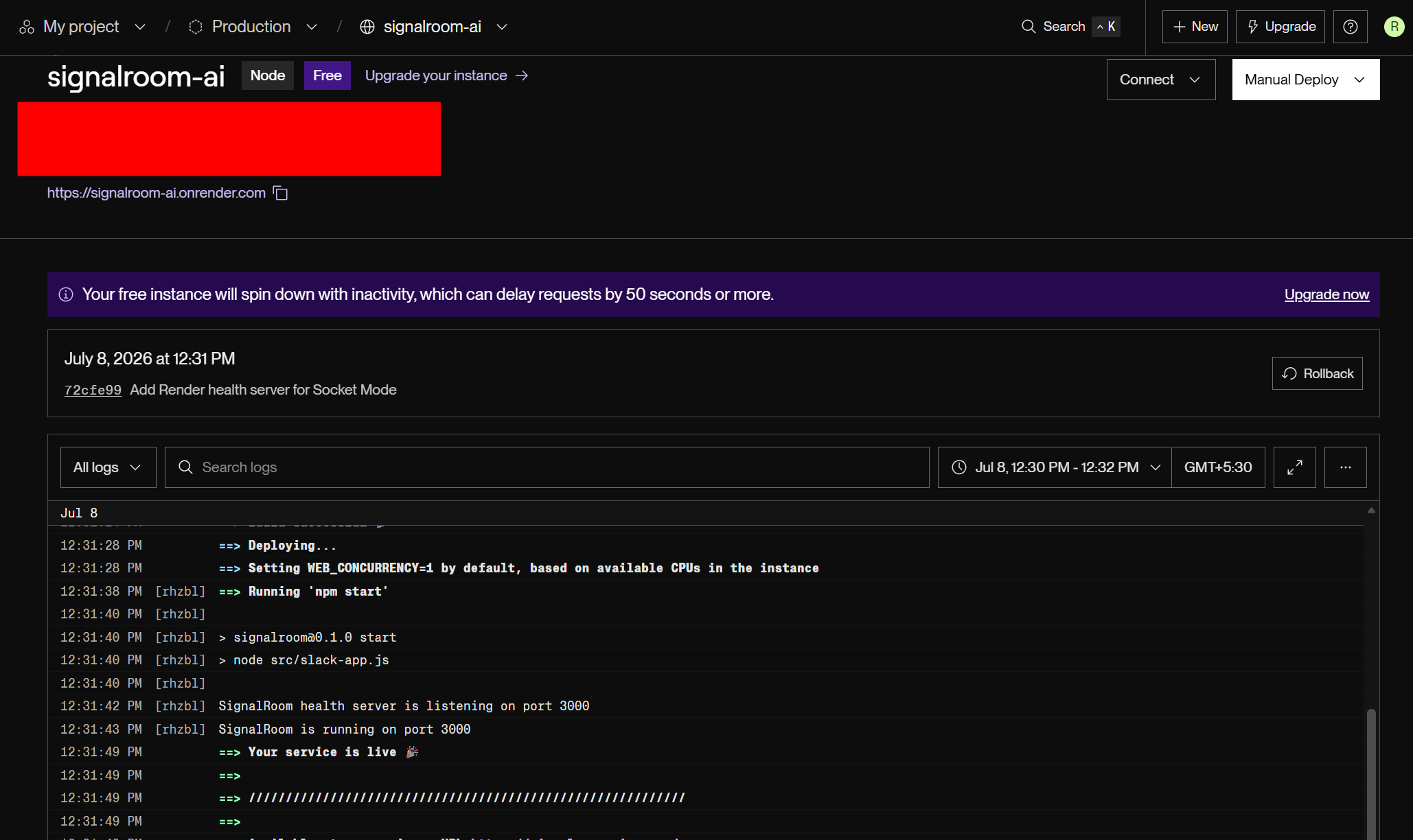Viewport: 1413px width, 840px height.
Task: Copy the signalroom-ai.onrender.com URL
Action: click(x=281, y=194)
